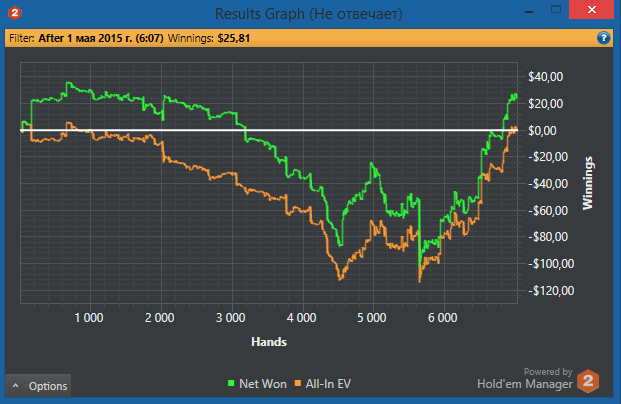
Task: Click the 3 000 hands axis label
Action: 230,318
